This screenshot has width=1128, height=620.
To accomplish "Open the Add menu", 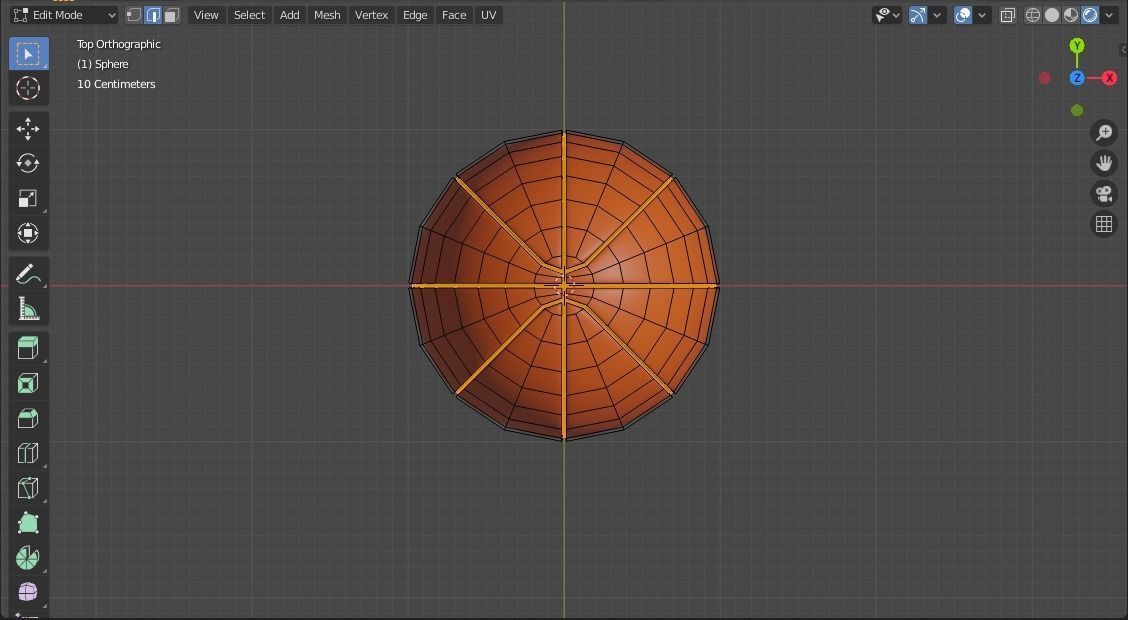I will click(x=289, y=15).
